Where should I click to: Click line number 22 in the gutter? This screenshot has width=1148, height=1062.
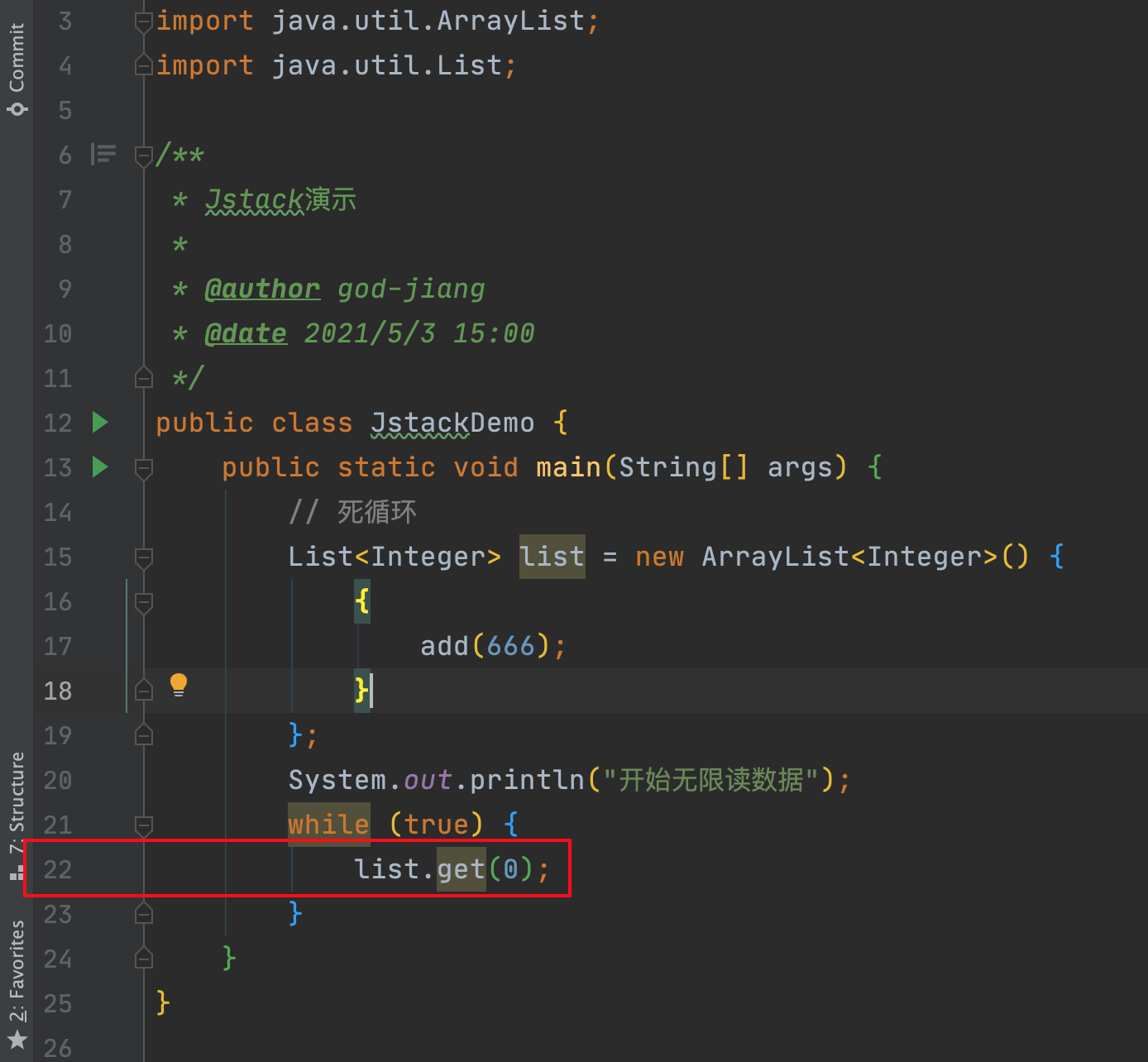tap(58, 869)
